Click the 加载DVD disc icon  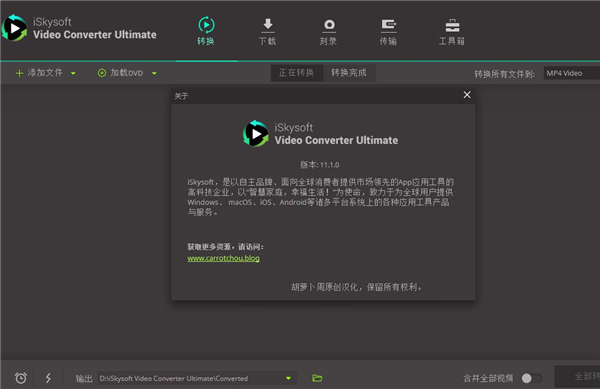[x=102, y=73]
